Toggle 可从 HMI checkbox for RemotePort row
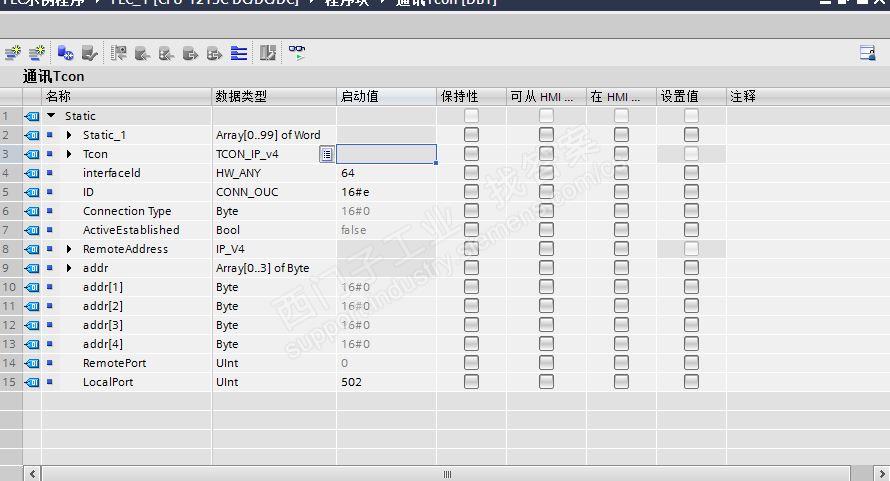The width and height of the screenshot is (890, 481). point(546,363)
